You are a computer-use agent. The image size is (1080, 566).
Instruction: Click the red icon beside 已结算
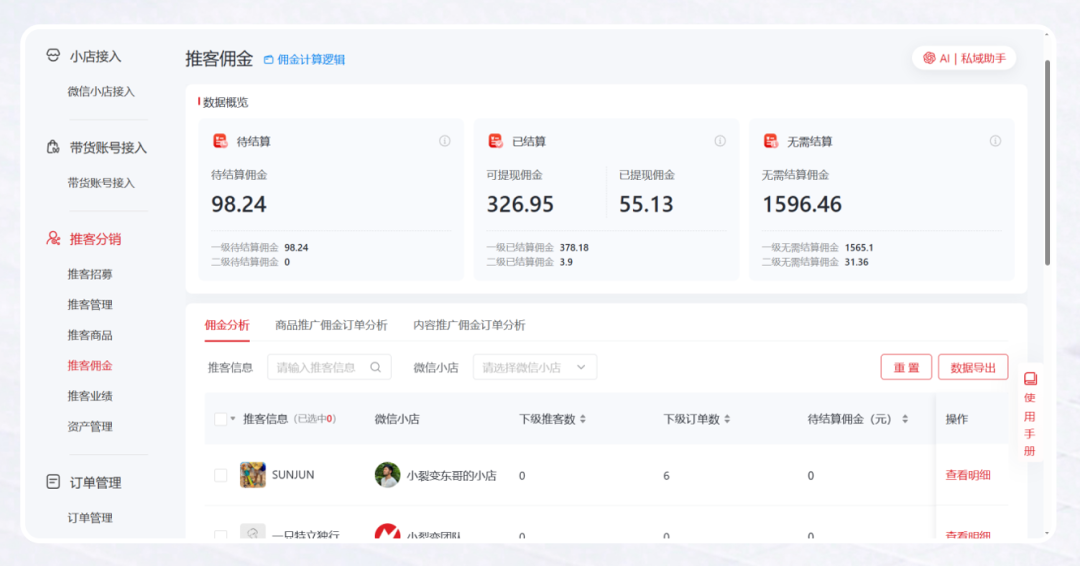[495, 141]
